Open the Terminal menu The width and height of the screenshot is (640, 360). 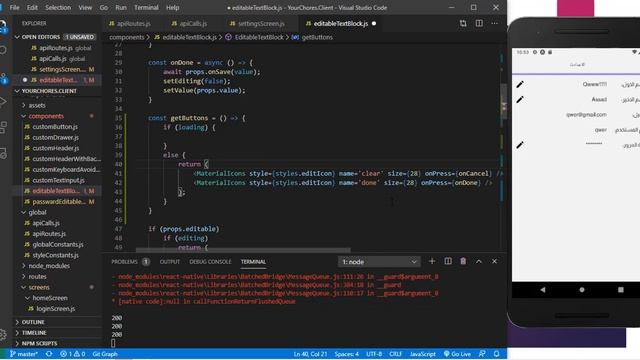coord(146,7)
